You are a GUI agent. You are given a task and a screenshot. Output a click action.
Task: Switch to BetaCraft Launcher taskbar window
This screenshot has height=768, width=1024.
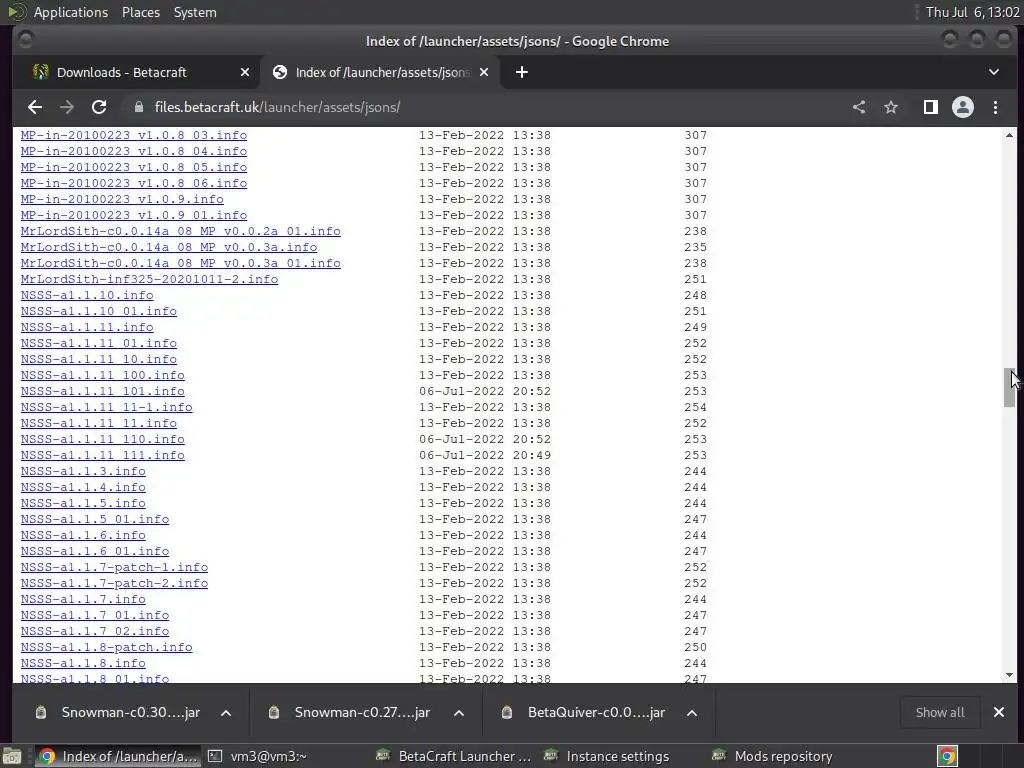point(455,756)
